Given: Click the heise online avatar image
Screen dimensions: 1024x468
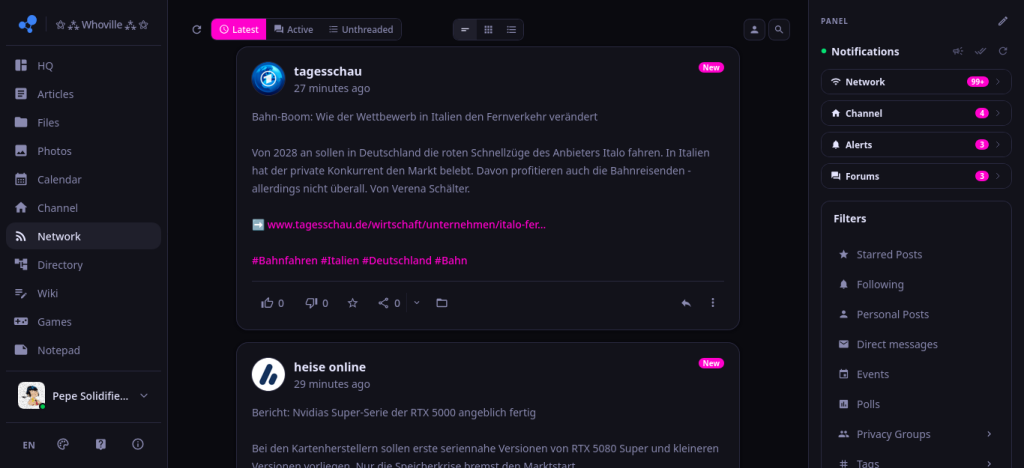Looking at the screenshot, I should tap(268, 374).
